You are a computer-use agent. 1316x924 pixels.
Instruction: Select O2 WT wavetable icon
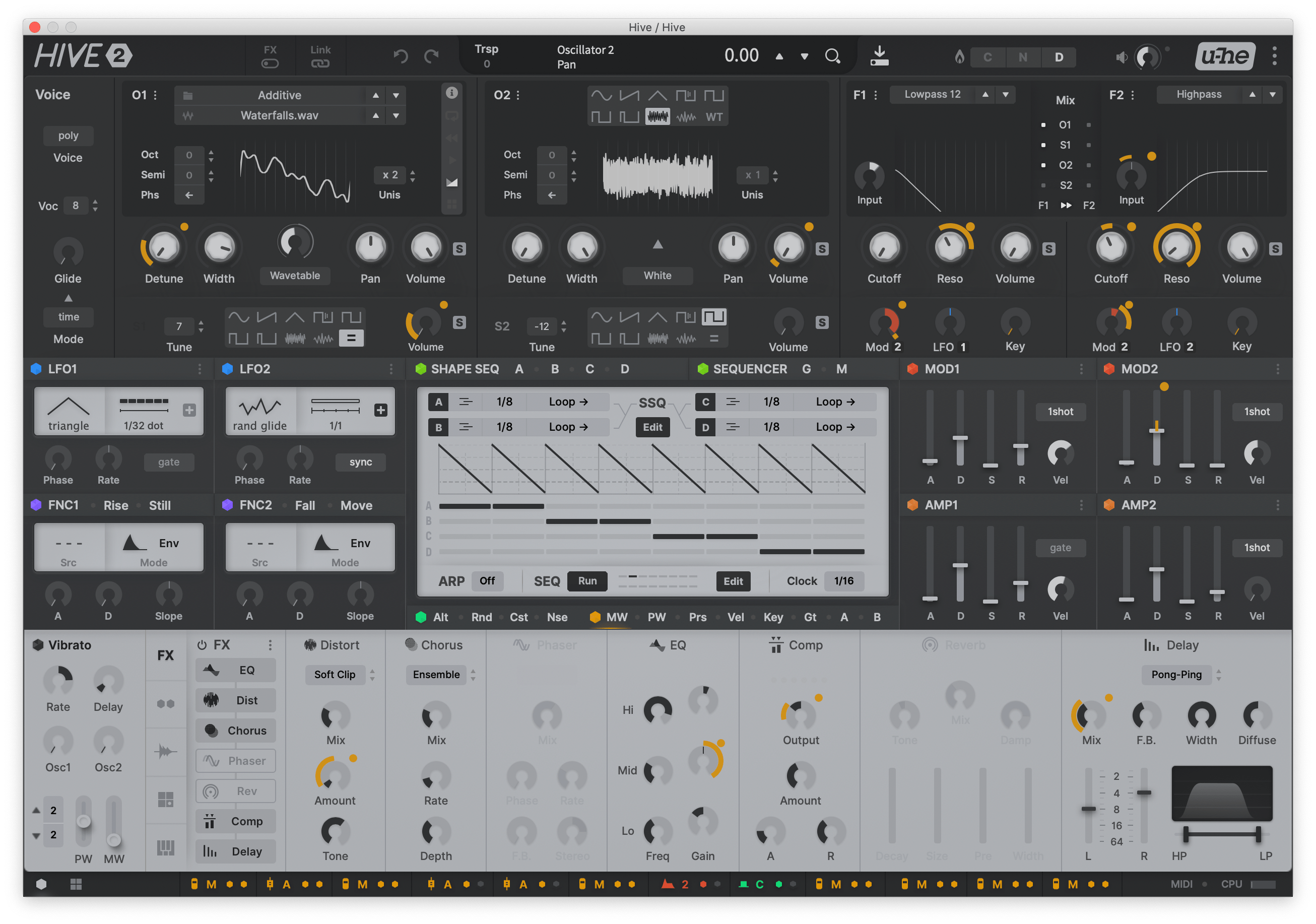point(713,117)
